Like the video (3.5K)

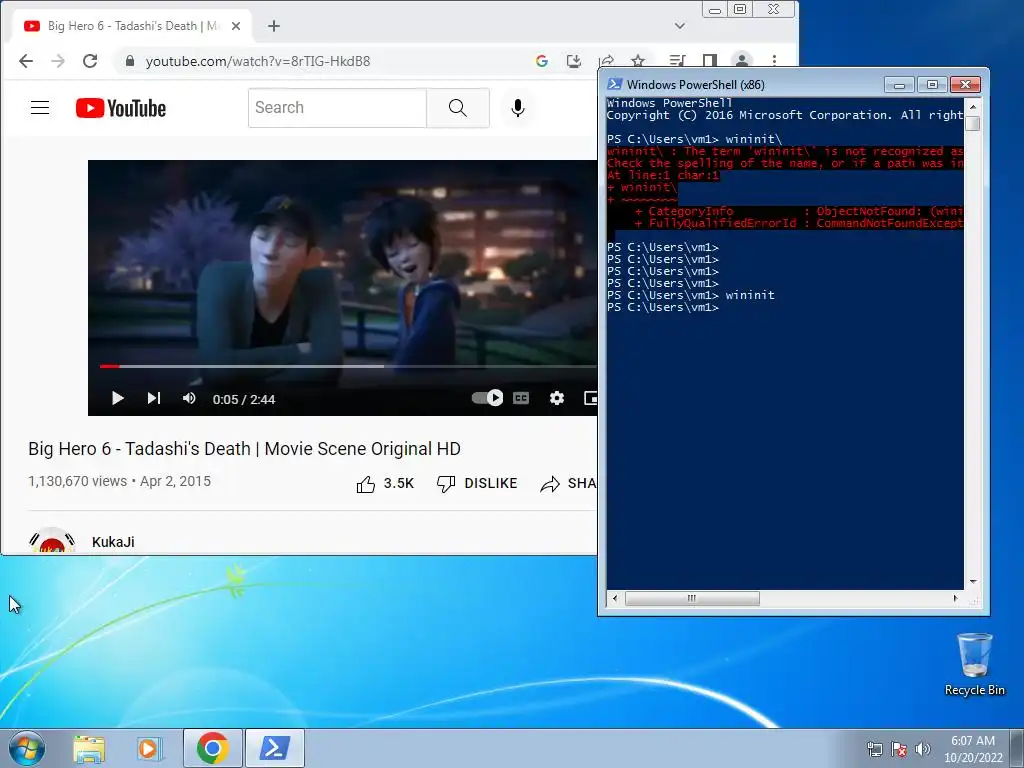[385, 483]
